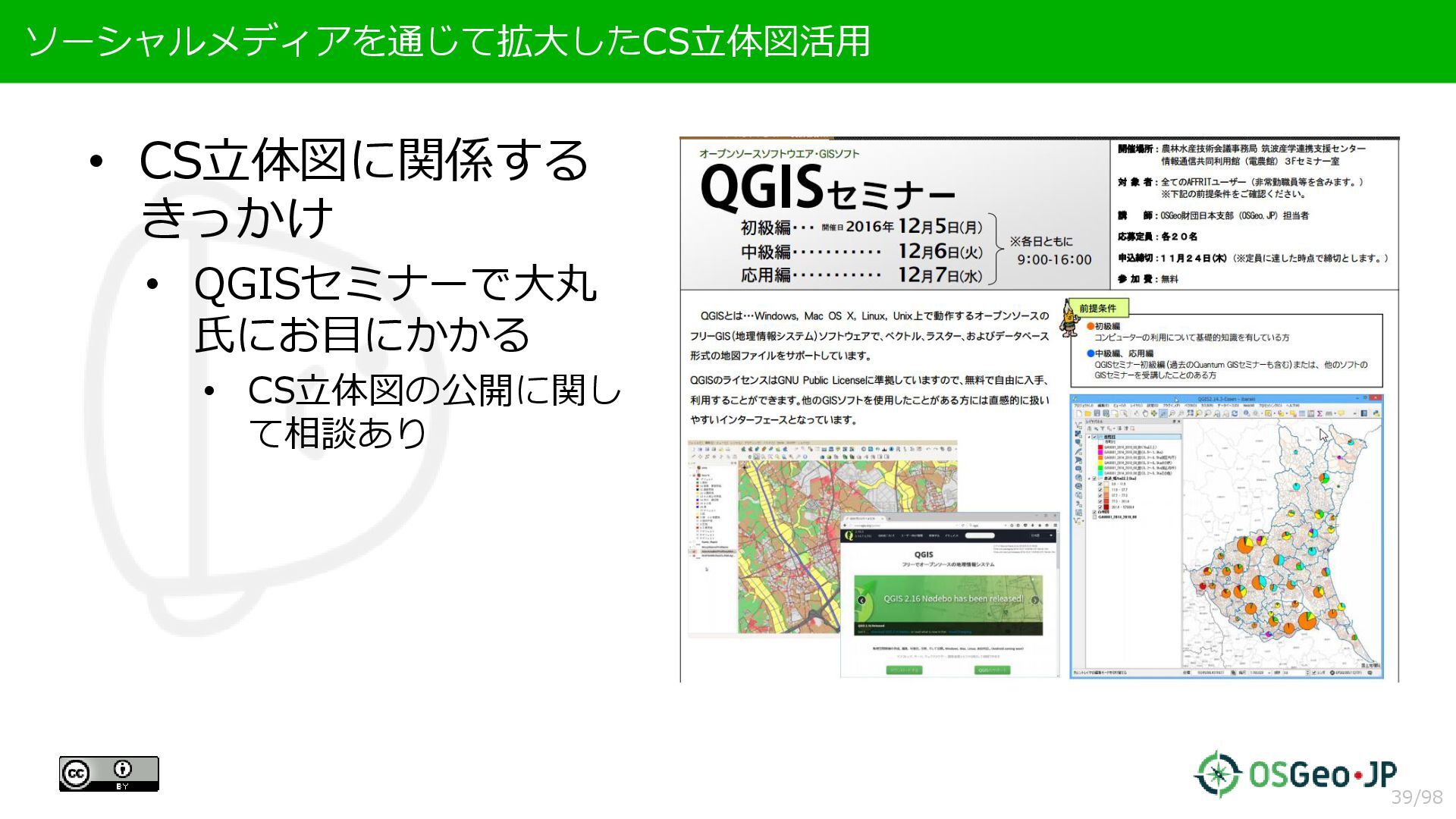Uncheck the dark red 261.8 class checkbox
This screenshot has width=1456, height=819.
[x=1100, y=507]
